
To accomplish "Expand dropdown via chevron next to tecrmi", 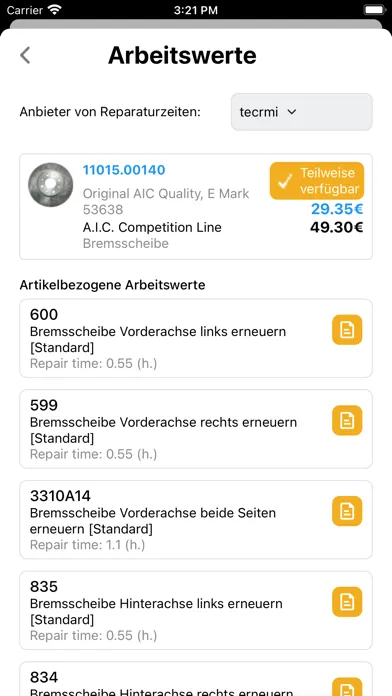I will pos(292,112).
